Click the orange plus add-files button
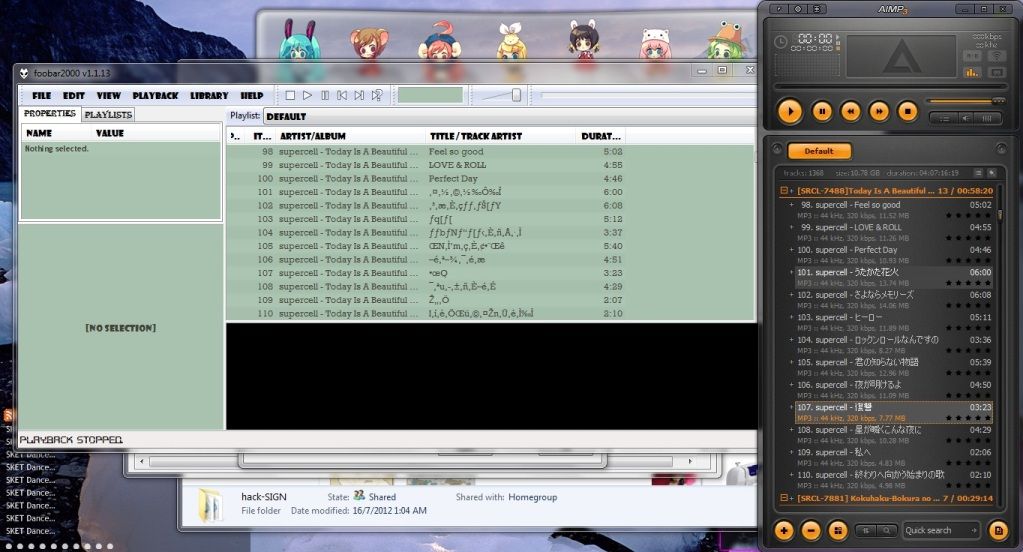 click(785, 530)
